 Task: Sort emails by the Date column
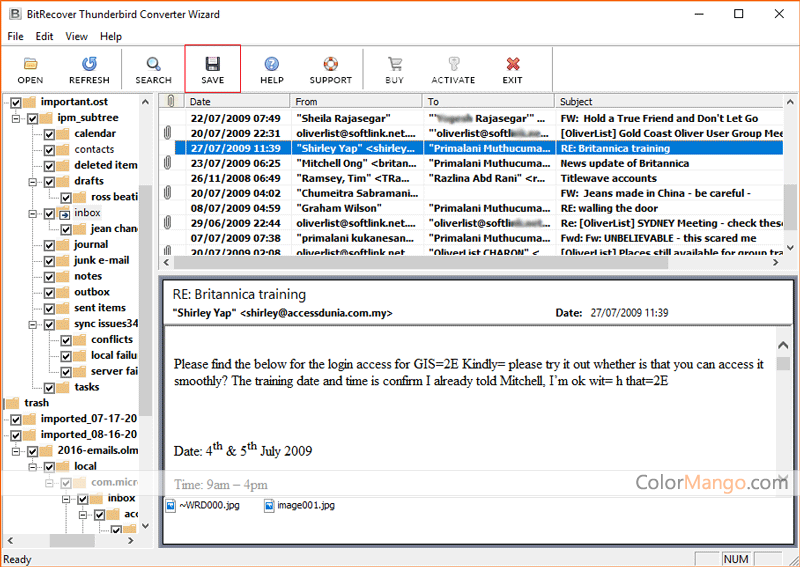coord(237,101)
